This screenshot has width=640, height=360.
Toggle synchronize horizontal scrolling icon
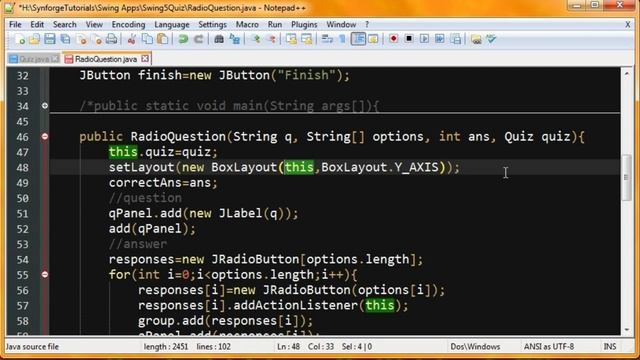[x=307, y=39]
